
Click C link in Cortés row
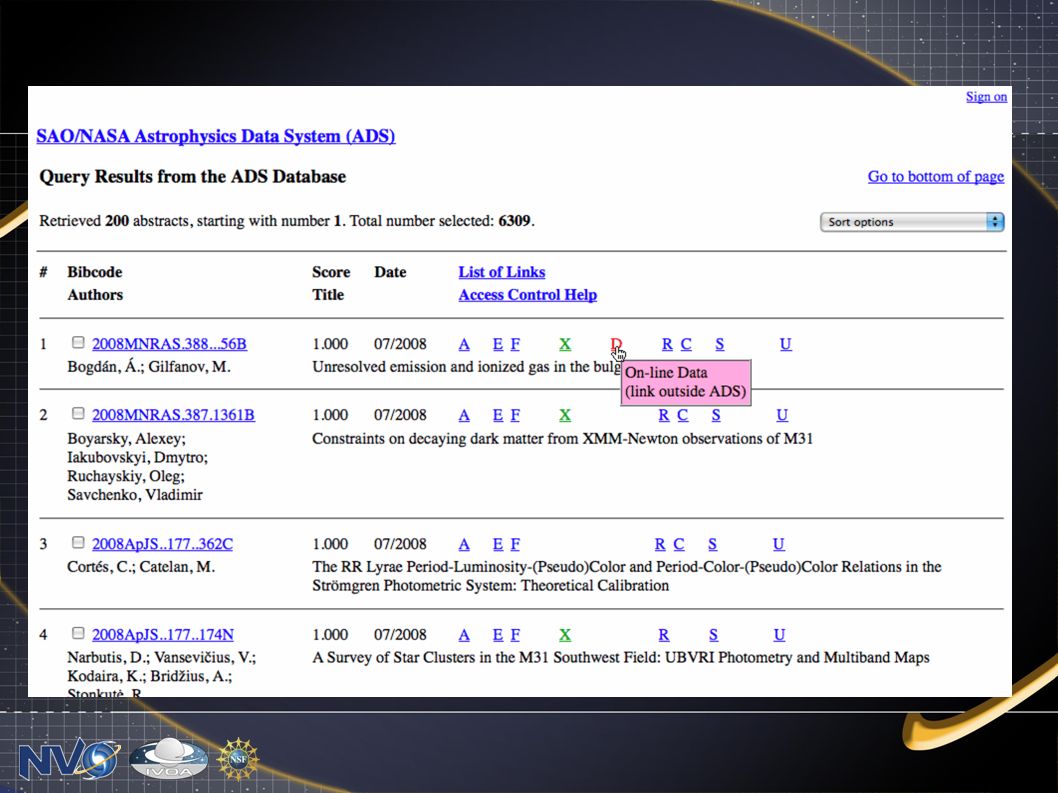[x=679, y=544]
